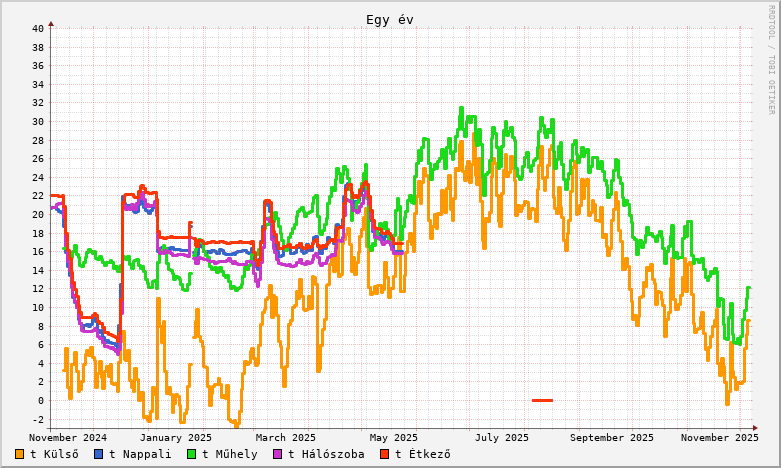
Task: Click the purple t Hálószoba legend swatch
Action: coord(278,454)
